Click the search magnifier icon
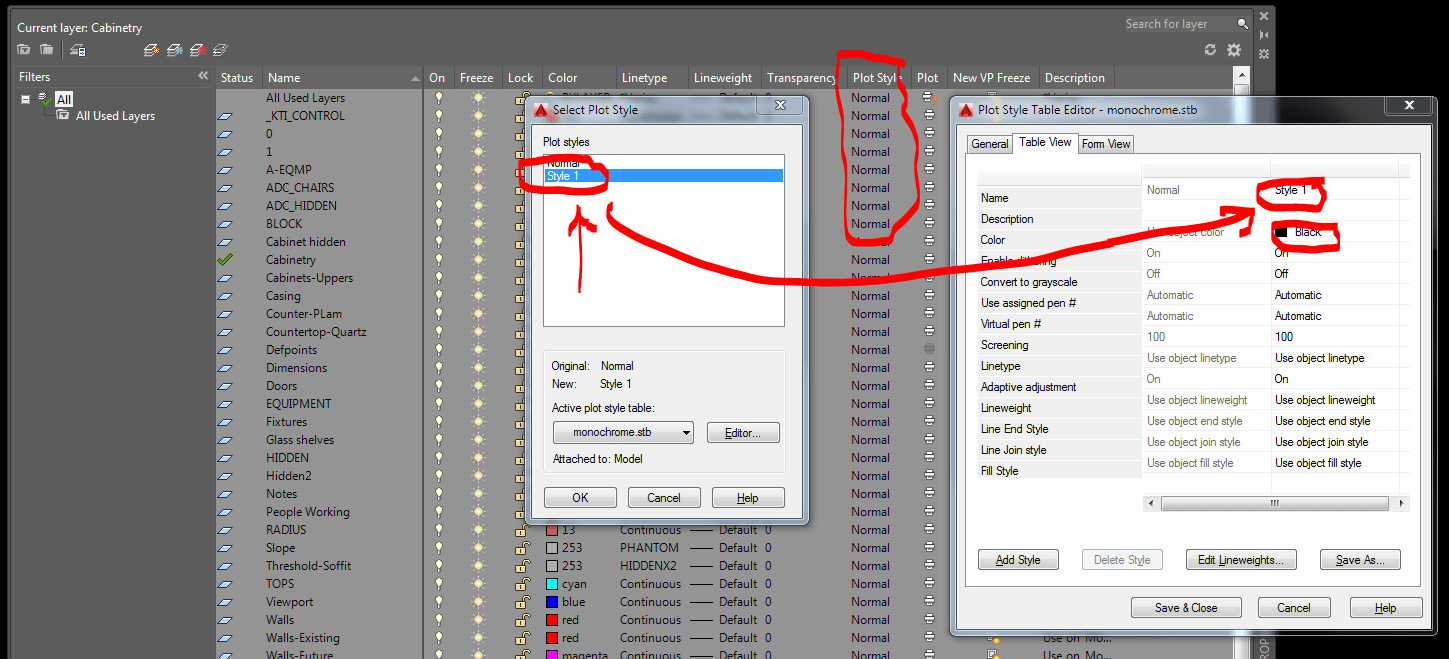This screenshot has height=659, width=1449. point(1243,24)
